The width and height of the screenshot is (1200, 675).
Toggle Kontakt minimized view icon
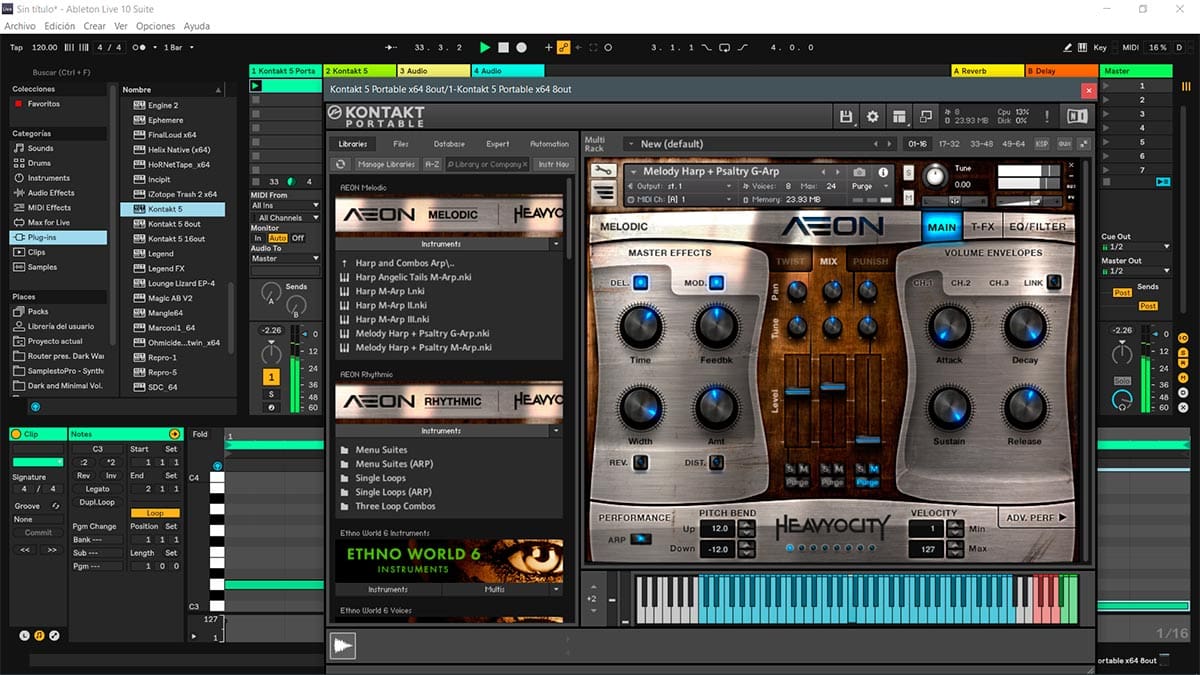tap(925, 116)
